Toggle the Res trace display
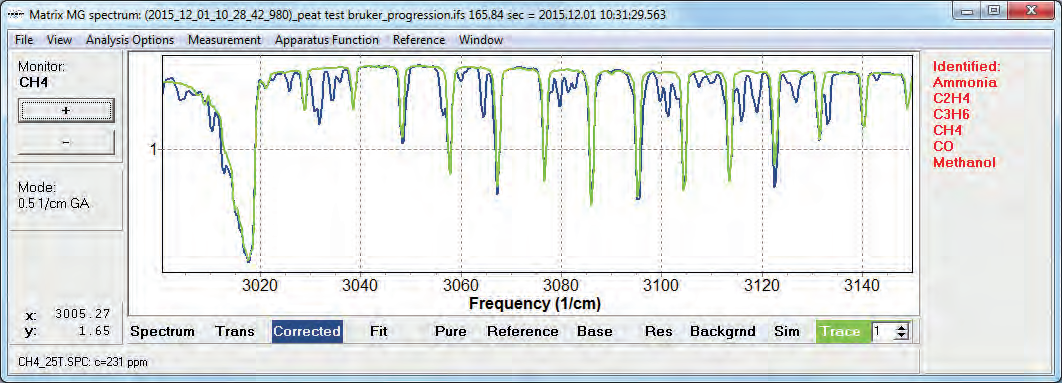This screenshot has height=383, width=1062. coord(659,331)
